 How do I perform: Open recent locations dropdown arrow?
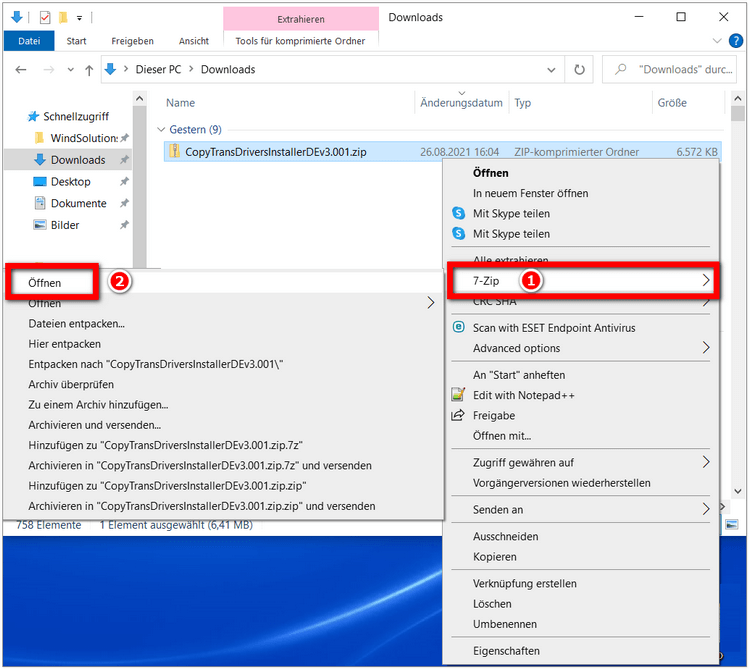(71, 70)
